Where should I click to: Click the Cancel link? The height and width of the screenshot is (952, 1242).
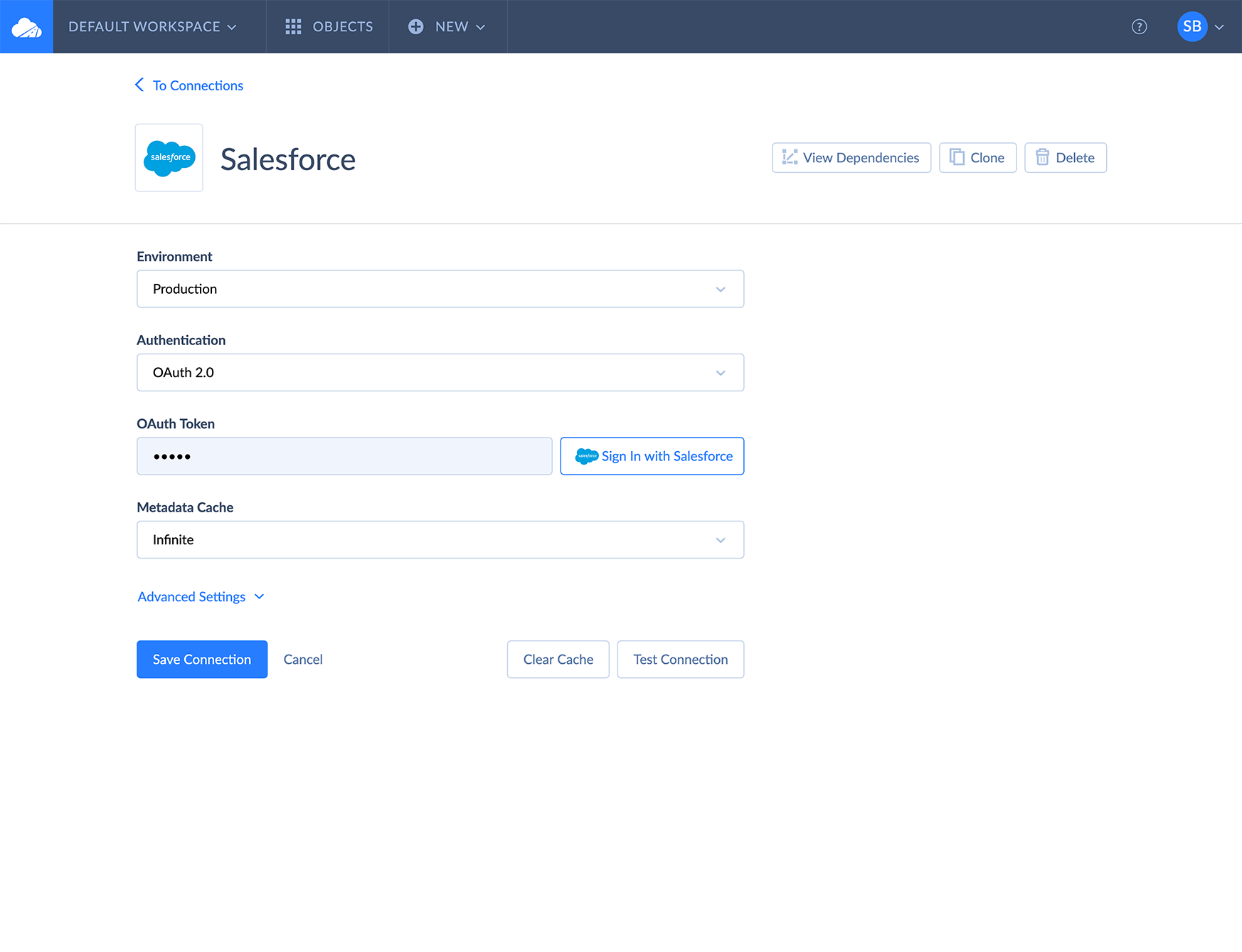(303, 660)
